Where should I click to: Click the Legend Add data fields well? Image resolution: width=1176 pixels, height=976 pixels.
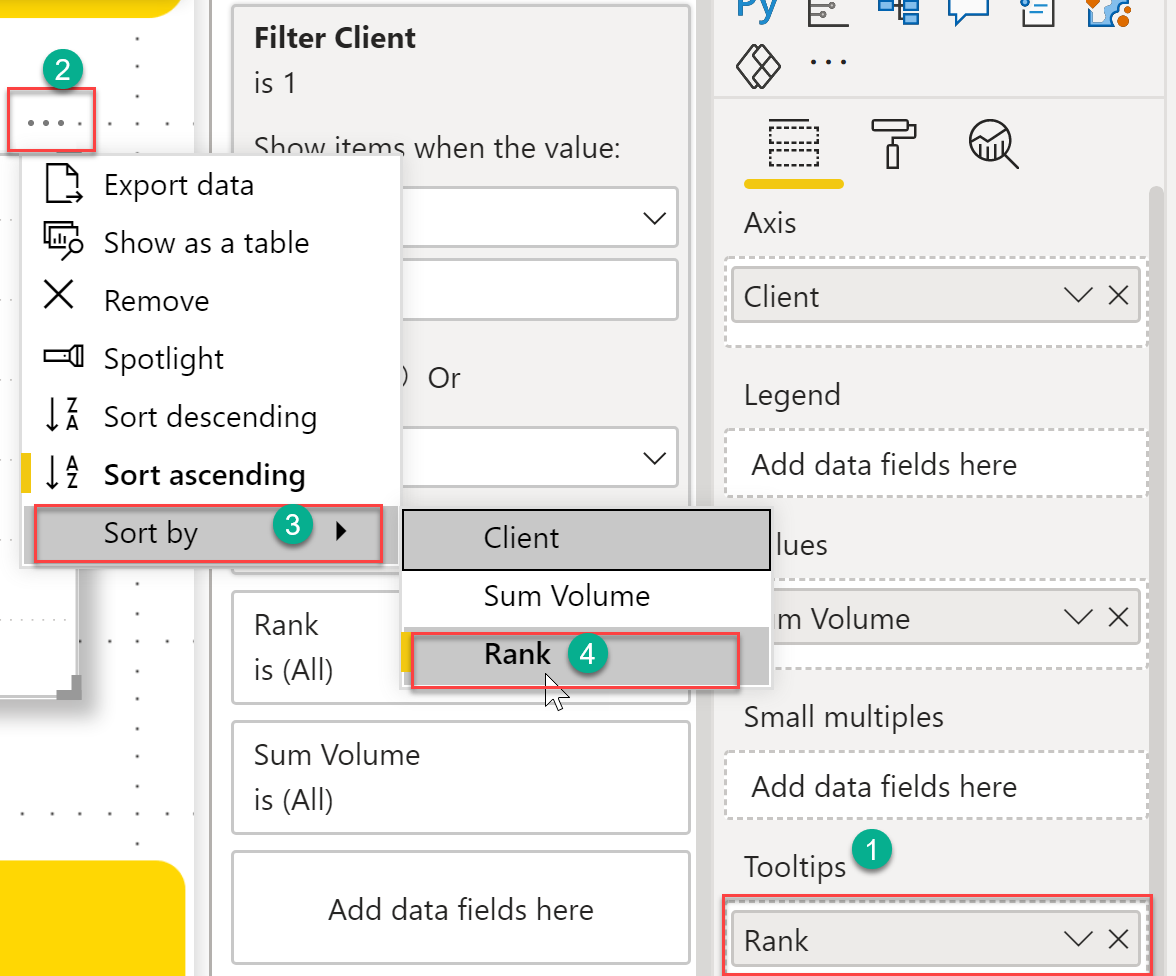click(884, 465)
